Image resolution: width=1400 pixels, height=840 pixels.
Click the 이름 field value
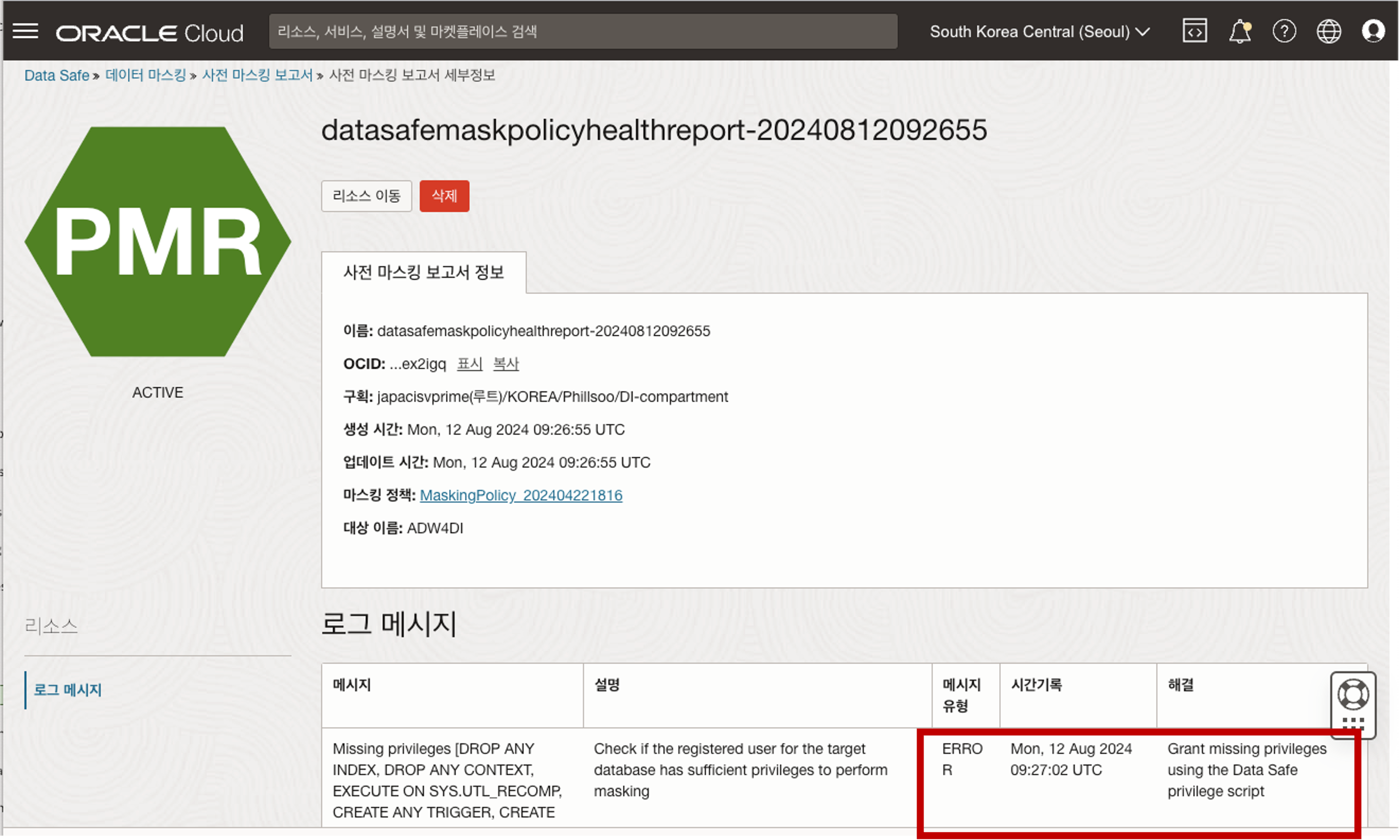[x=543, y=331]
